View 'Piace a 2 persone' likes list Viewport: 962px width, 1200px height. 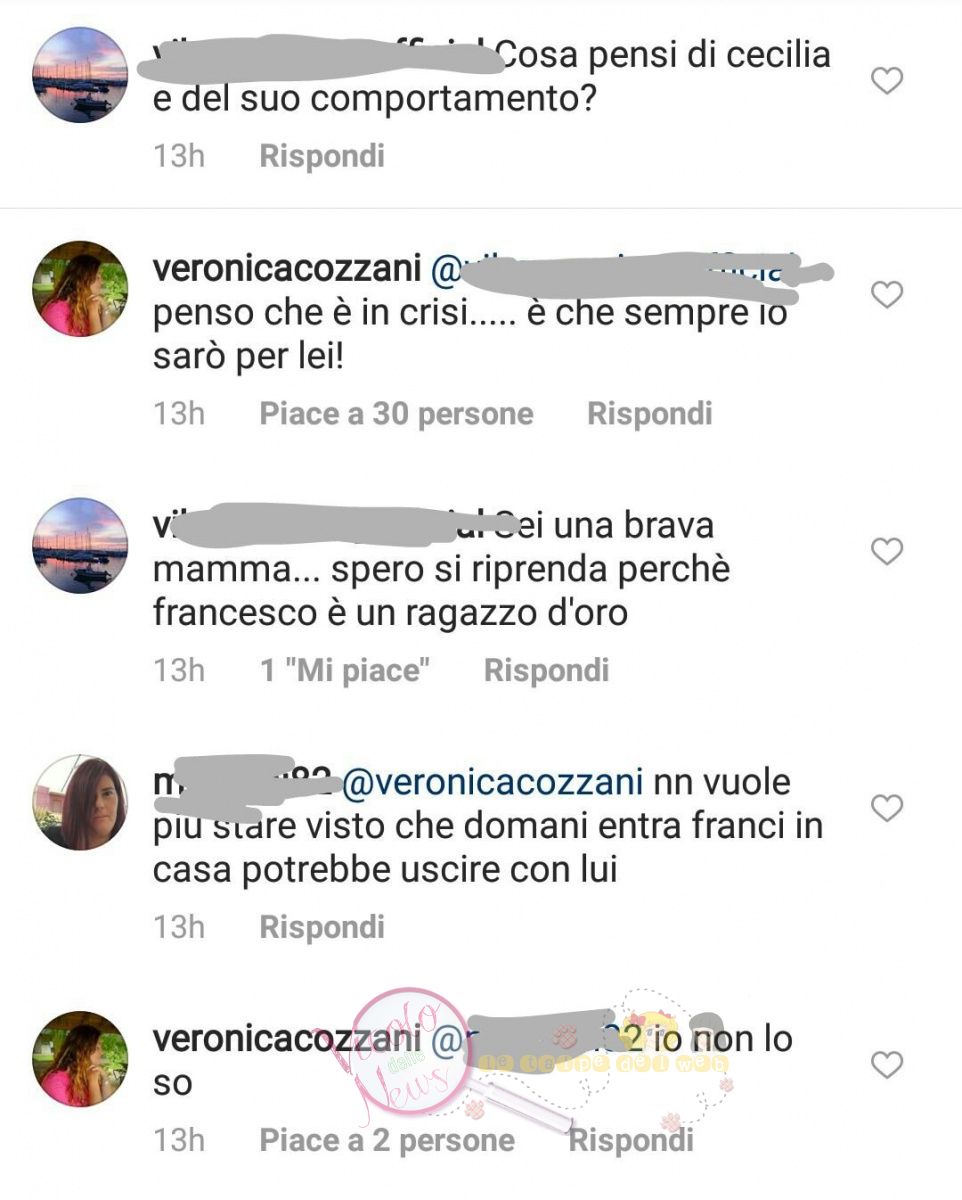pyautogui.click(x=387, y=1140)
